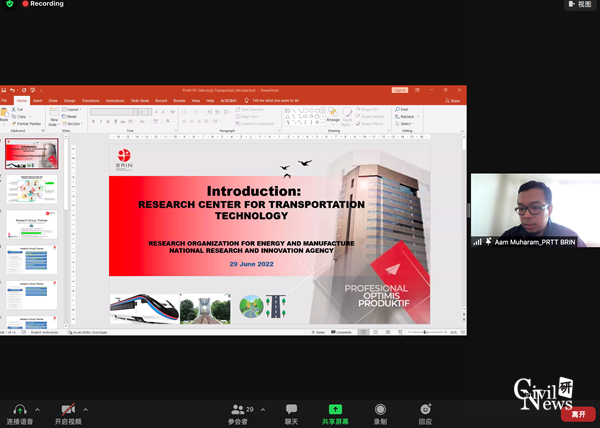Open reactions emoji icon

(x=426, y=410)
